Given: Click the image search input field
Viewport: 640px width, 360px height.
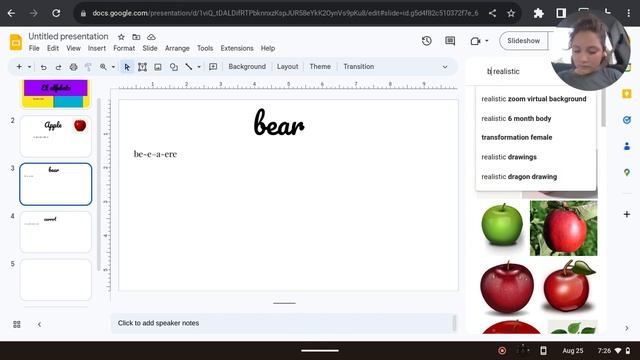Looking at the screenshot, I should pyautogui.click(x=518, y=71).
